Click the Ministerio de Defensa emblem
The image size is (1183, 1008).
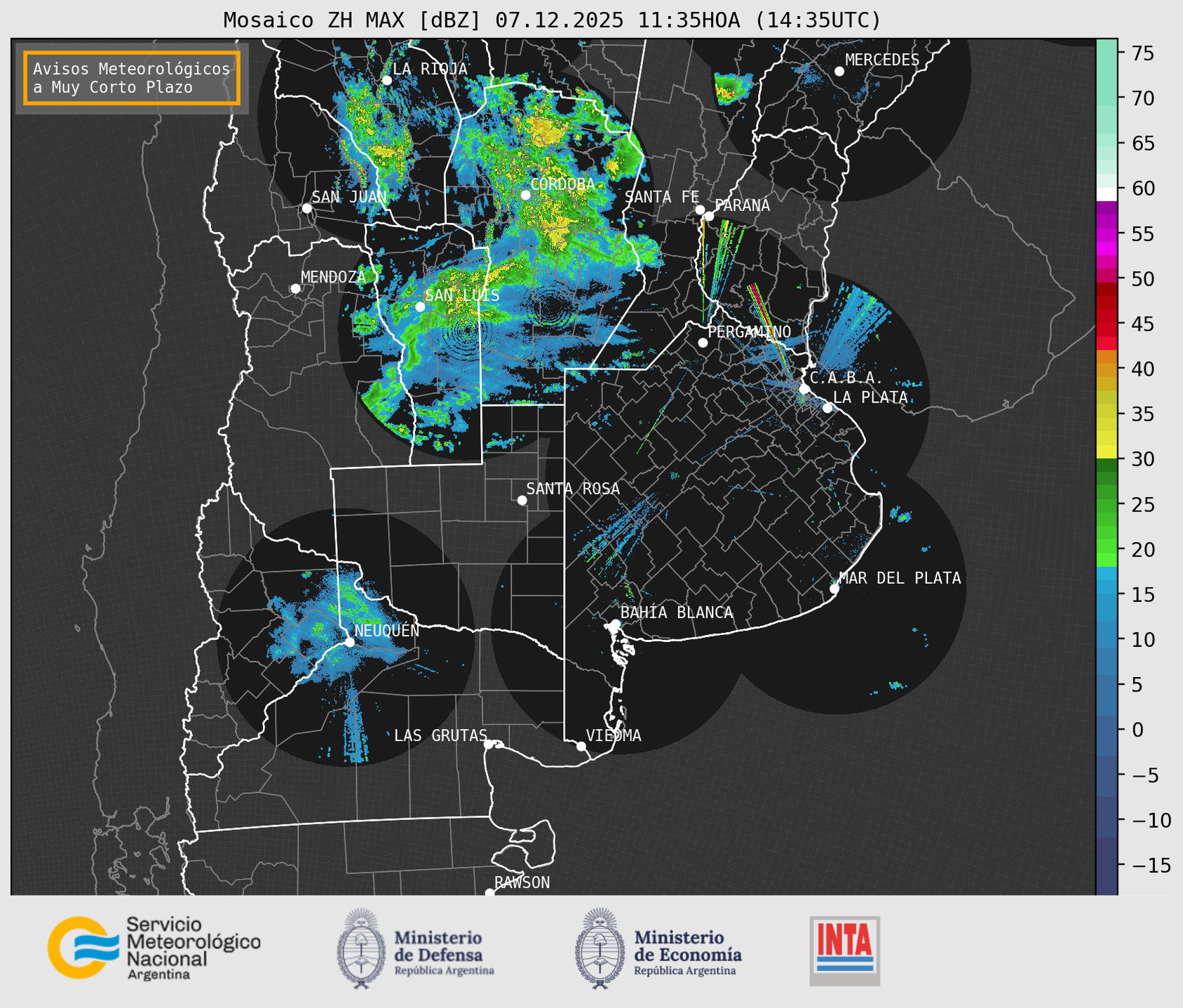361,948
